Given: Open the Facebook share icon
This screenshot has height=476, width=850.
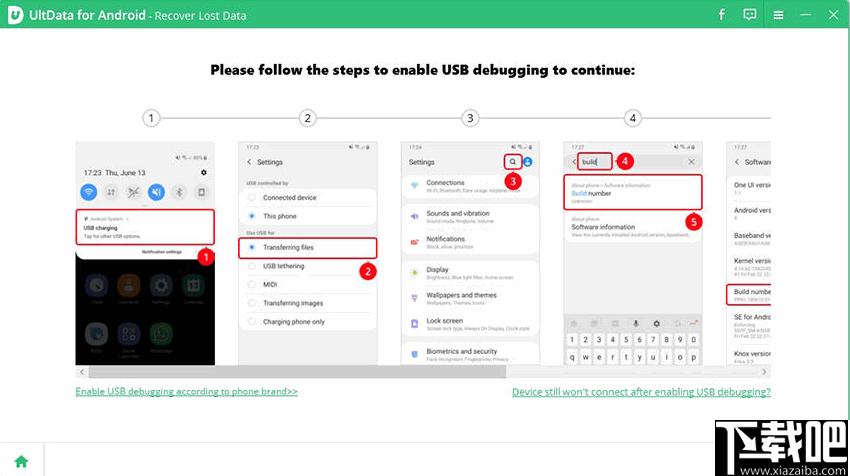Looking at the screenshot, I should tap(722, 15).
